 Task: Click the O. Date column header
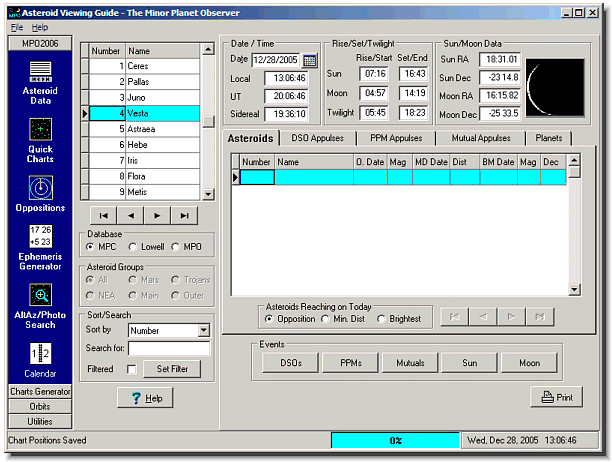tap(370, 162)
